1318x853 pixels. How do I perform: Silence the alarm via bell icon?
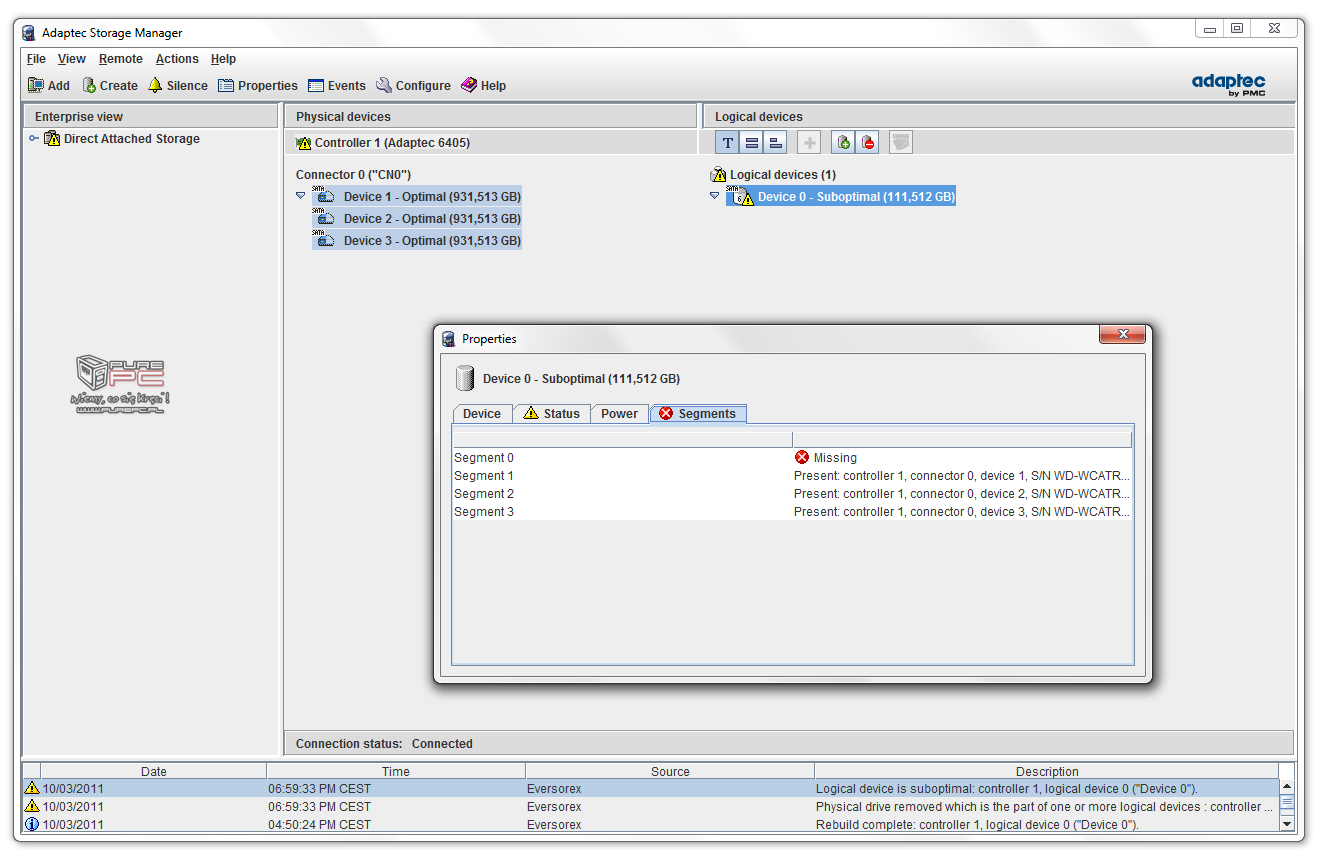(155, 85)
